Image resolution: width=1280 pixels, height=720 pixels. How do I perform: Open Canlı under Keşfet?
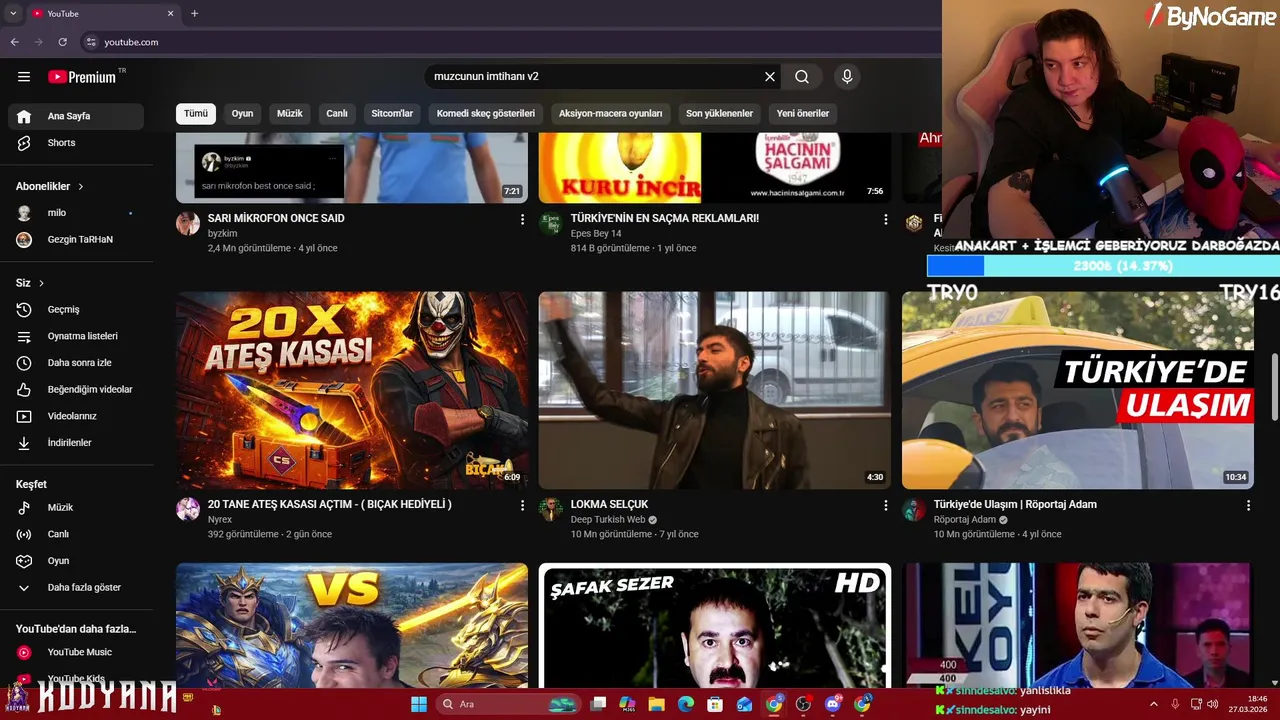(x=76, y=534)
